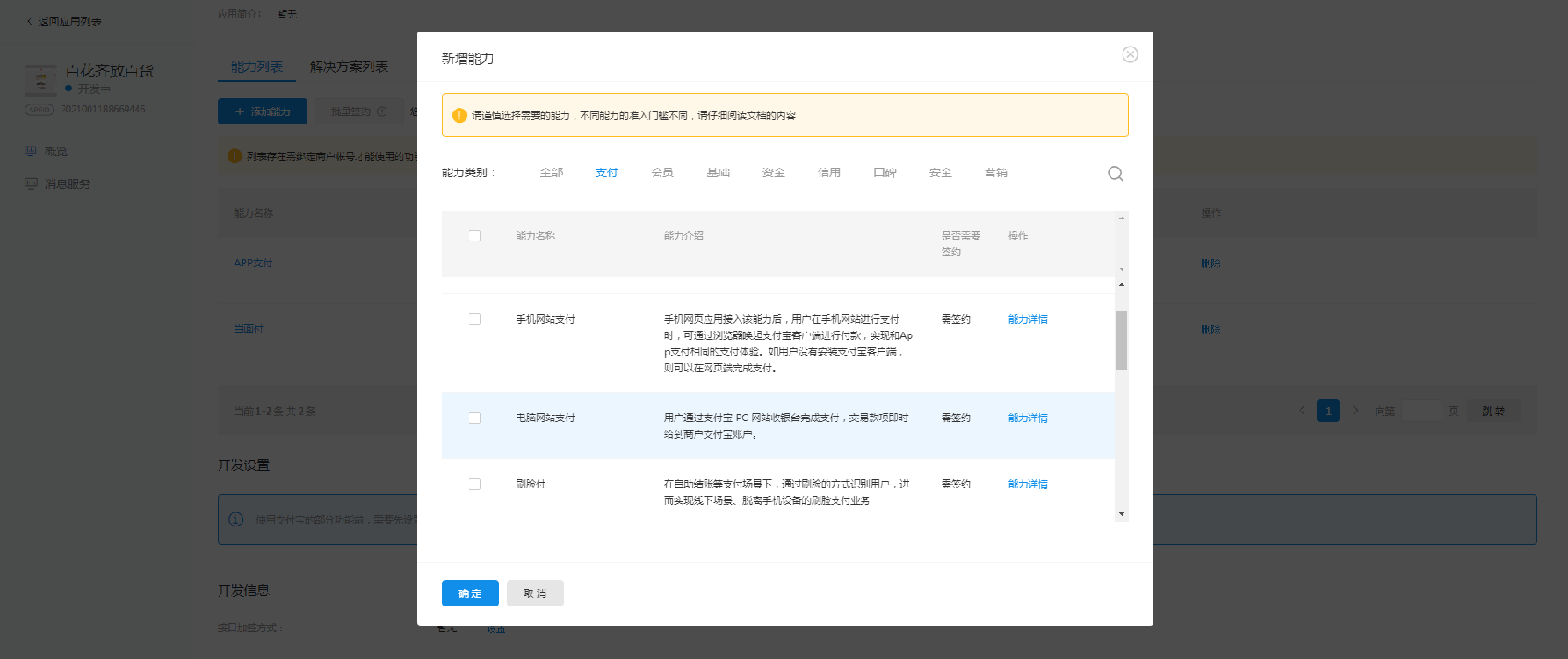This screenshot has height=659, width=1568.
Task: Select the 安全 capability category
Action: pos(940,173)
